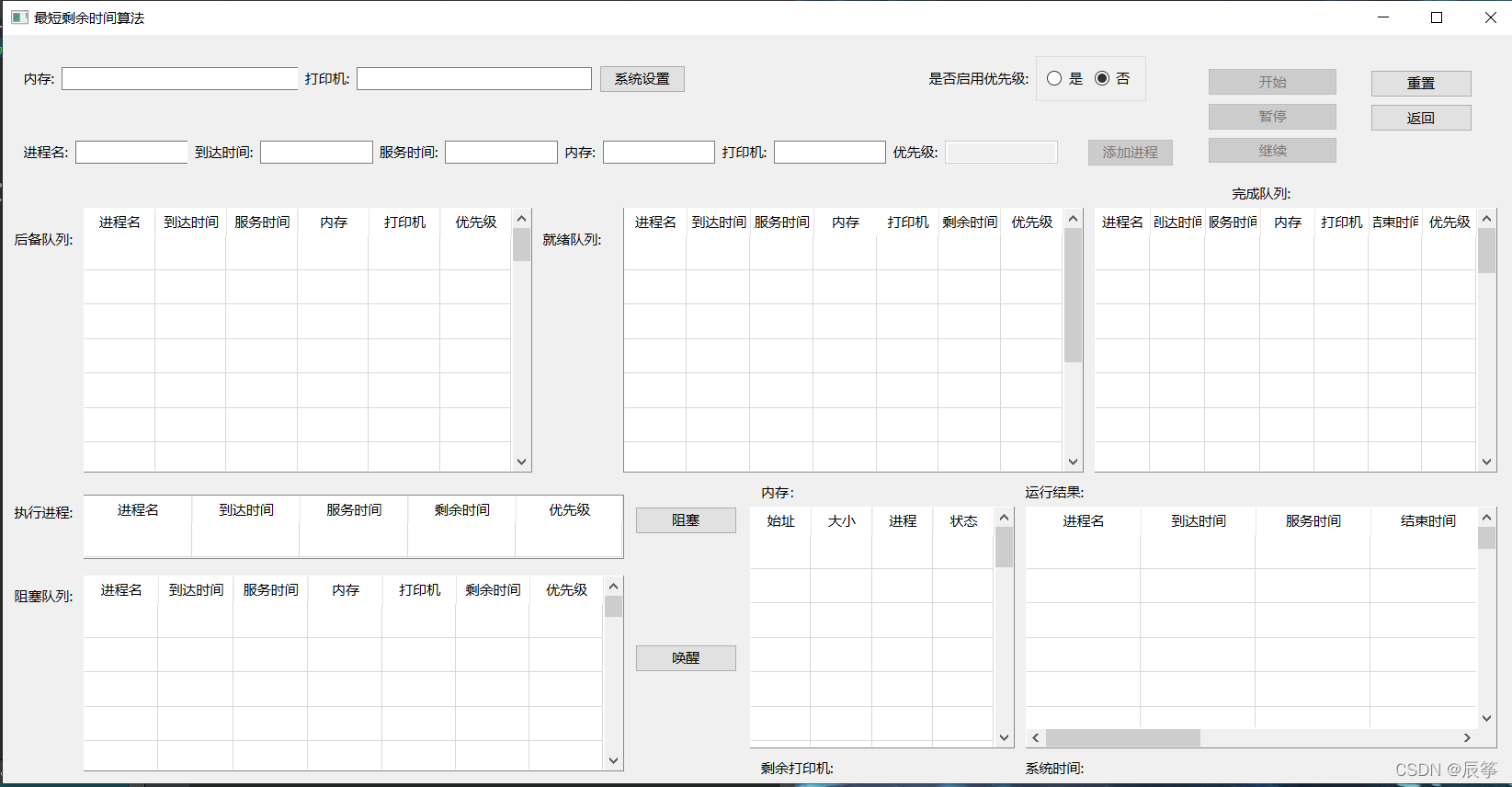The image size is (1512, 787).
Task: Click the 暂停 button
Action: pyautogui.click(x=1272, y=117)
